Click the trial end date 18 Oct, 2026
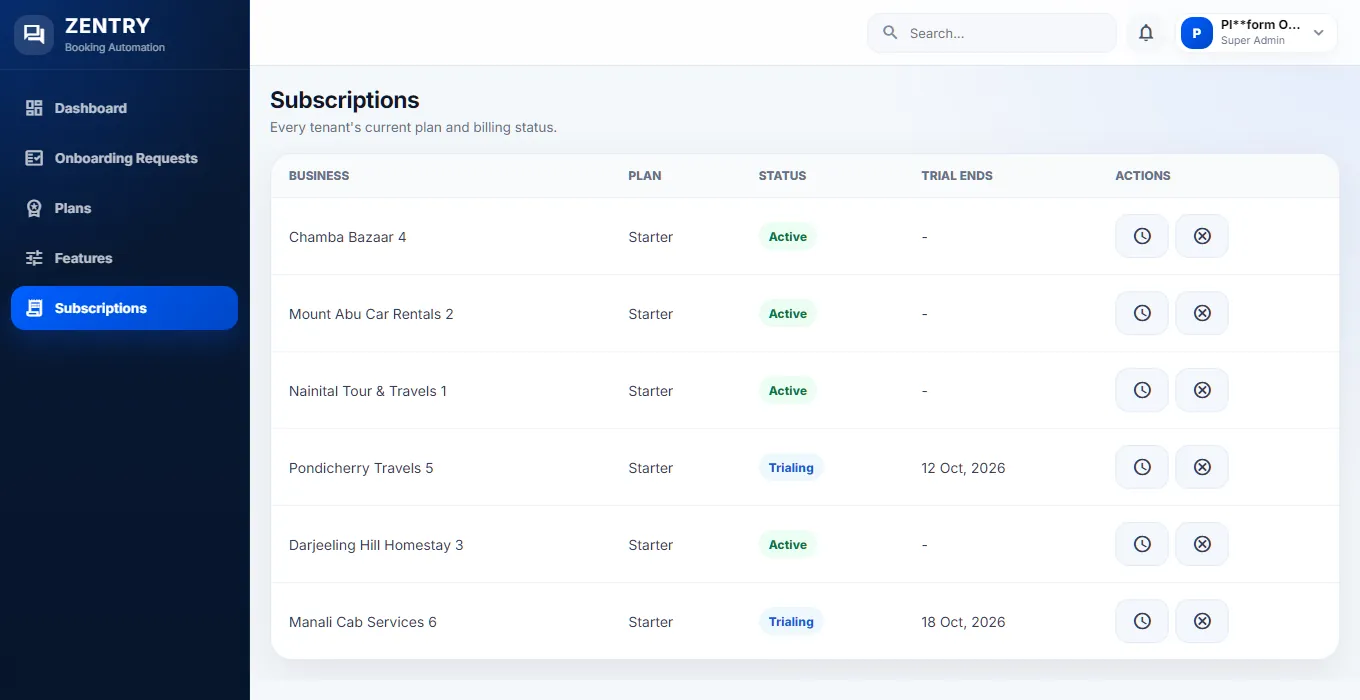The width and height of the screenshot is (1360, 700). (963, 622)
